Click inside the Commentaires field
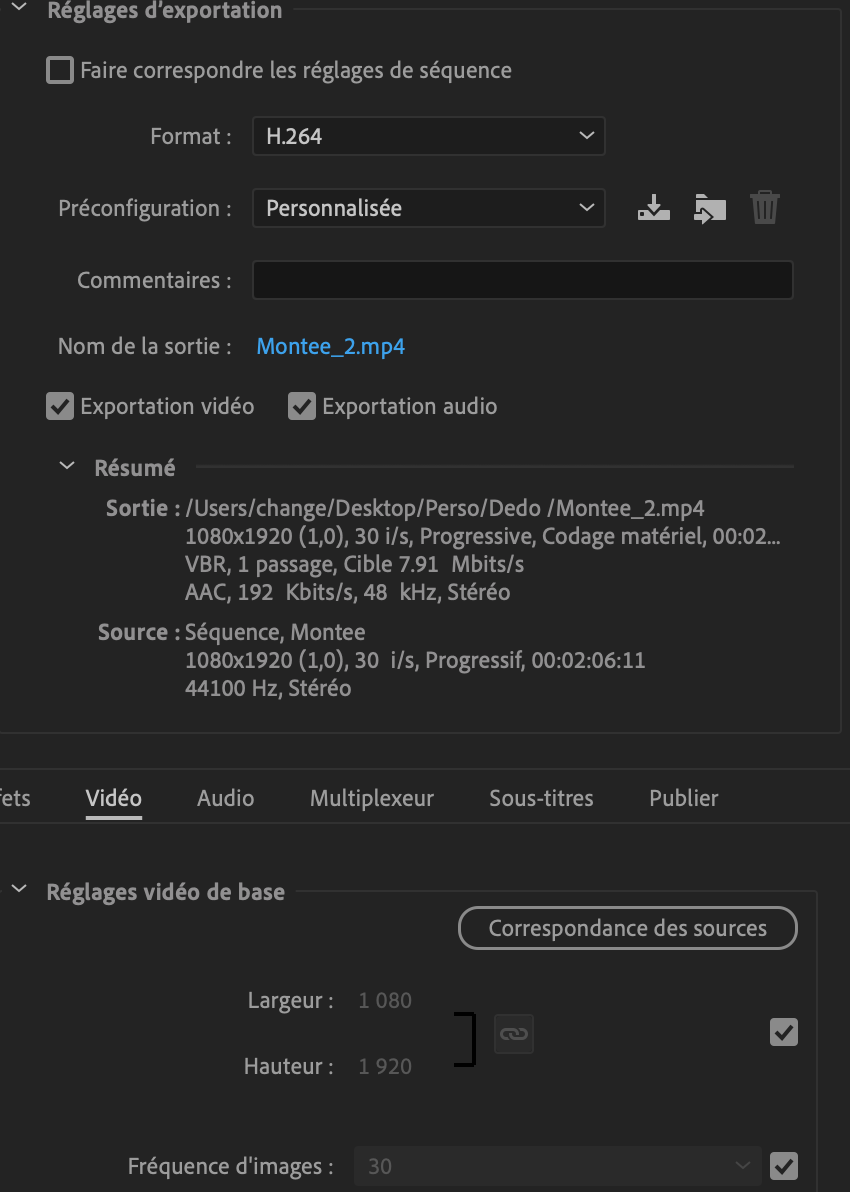 pyautogui.click(x=522, y=280)
